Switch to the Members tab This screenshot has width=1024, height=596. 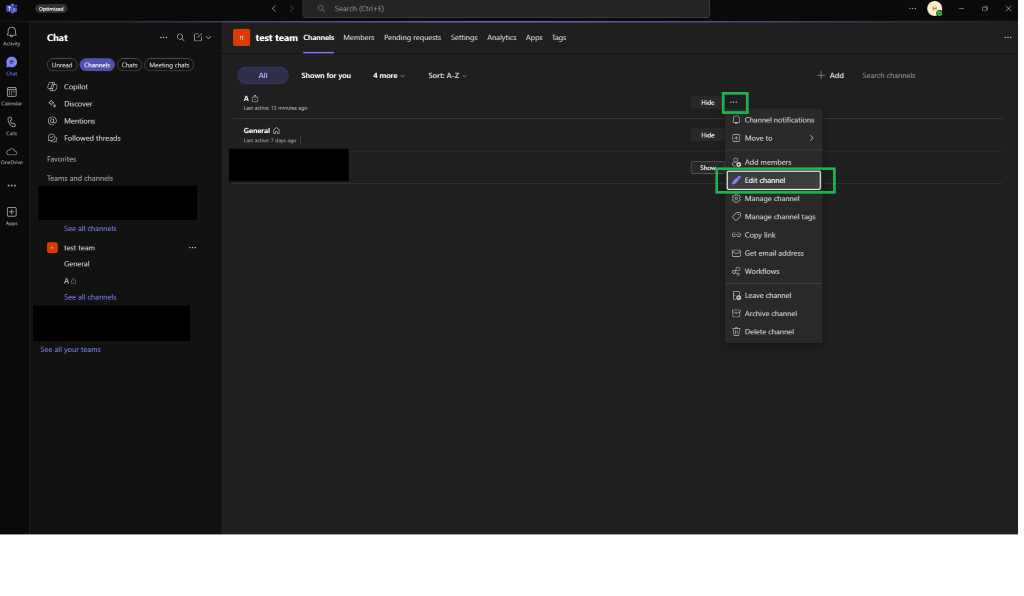(x=359, y=37)
